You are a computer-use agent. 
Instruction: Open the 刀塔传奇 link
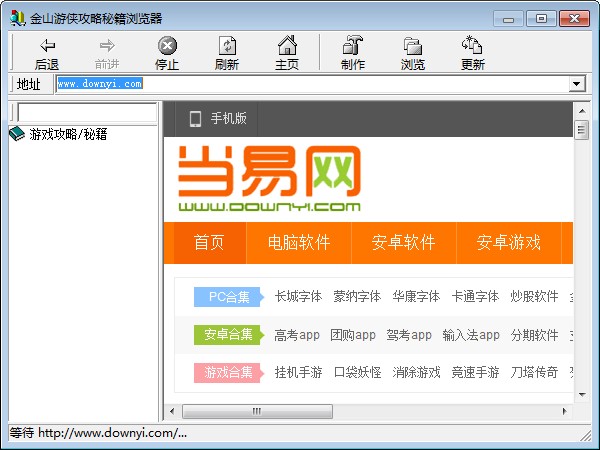[534, 372]
